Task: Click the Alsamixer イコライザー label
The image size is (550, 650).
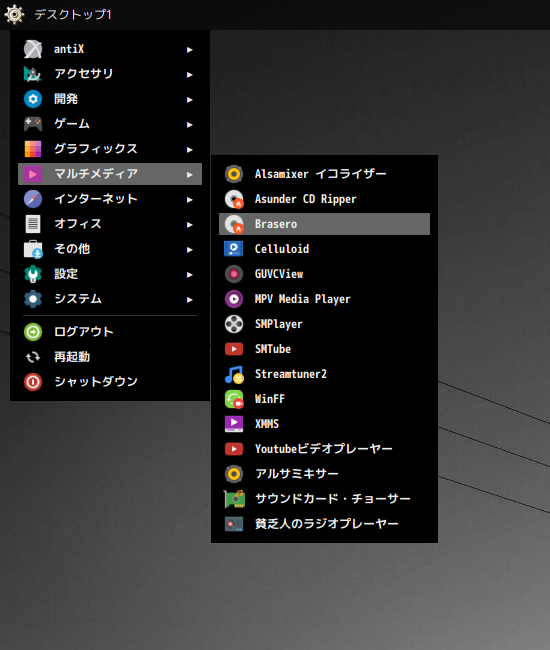Action: (x=320, y=174)
